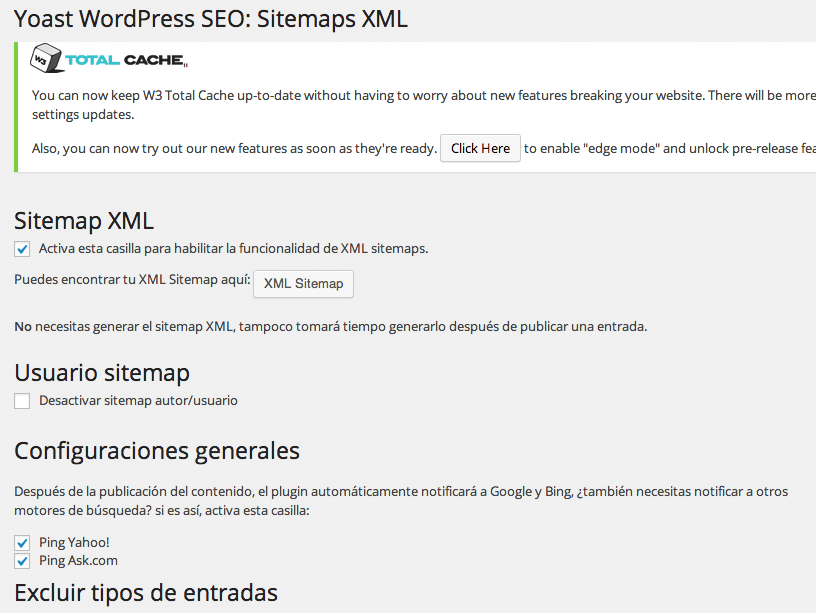
Task: Click the 'Excluir tipos de entradas' heading
Action: tap(146, 593)
